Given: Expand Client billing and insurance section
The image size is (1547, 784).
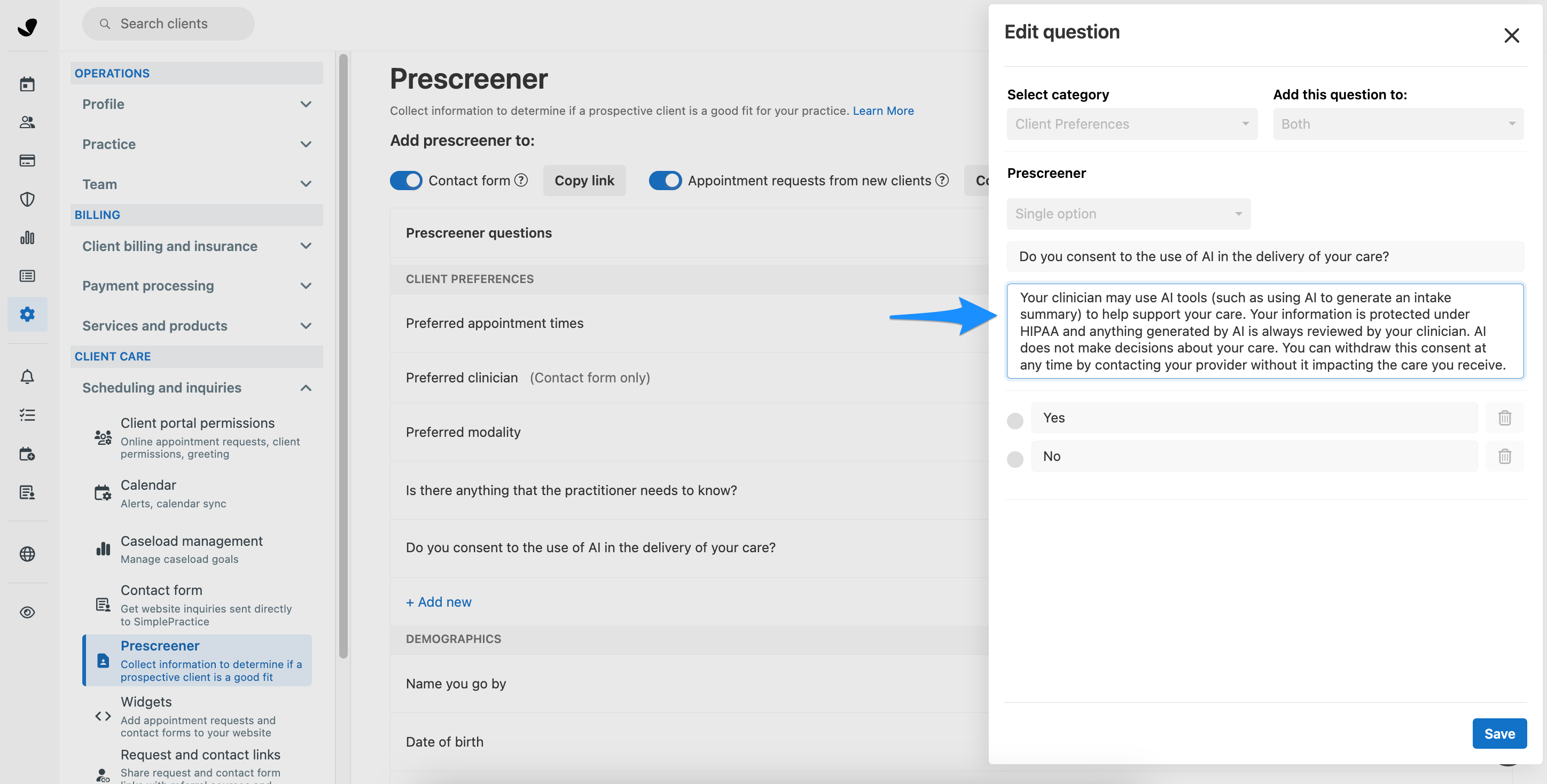Looking at the screenshot, I should [197, 246].
